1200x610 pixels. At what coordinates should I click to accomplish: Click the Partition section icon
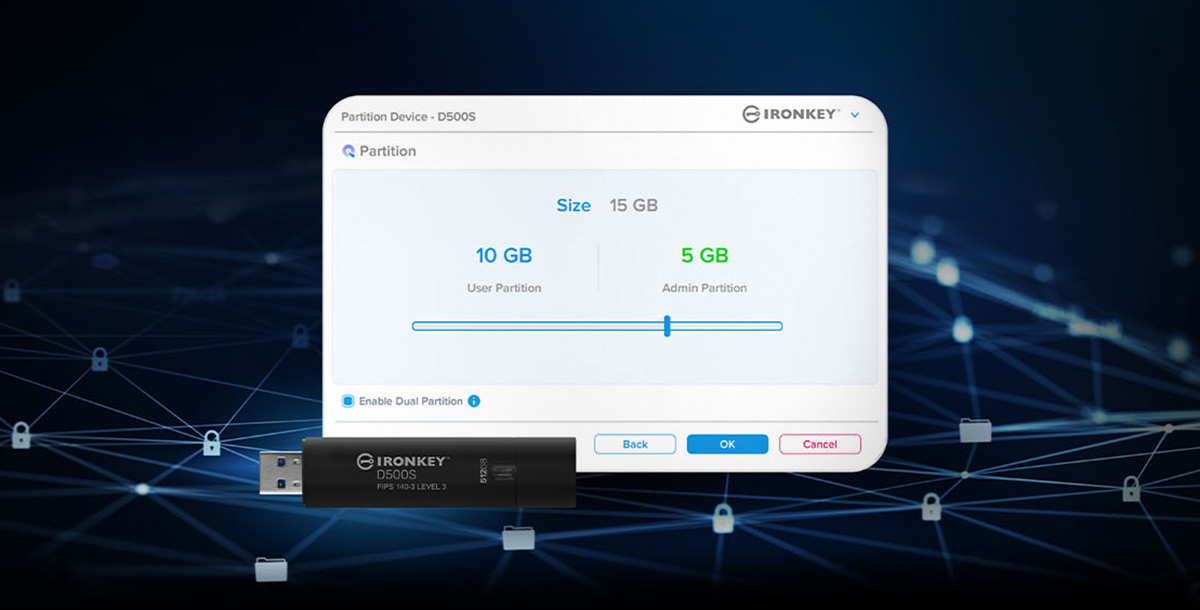[x=349, y=151]
